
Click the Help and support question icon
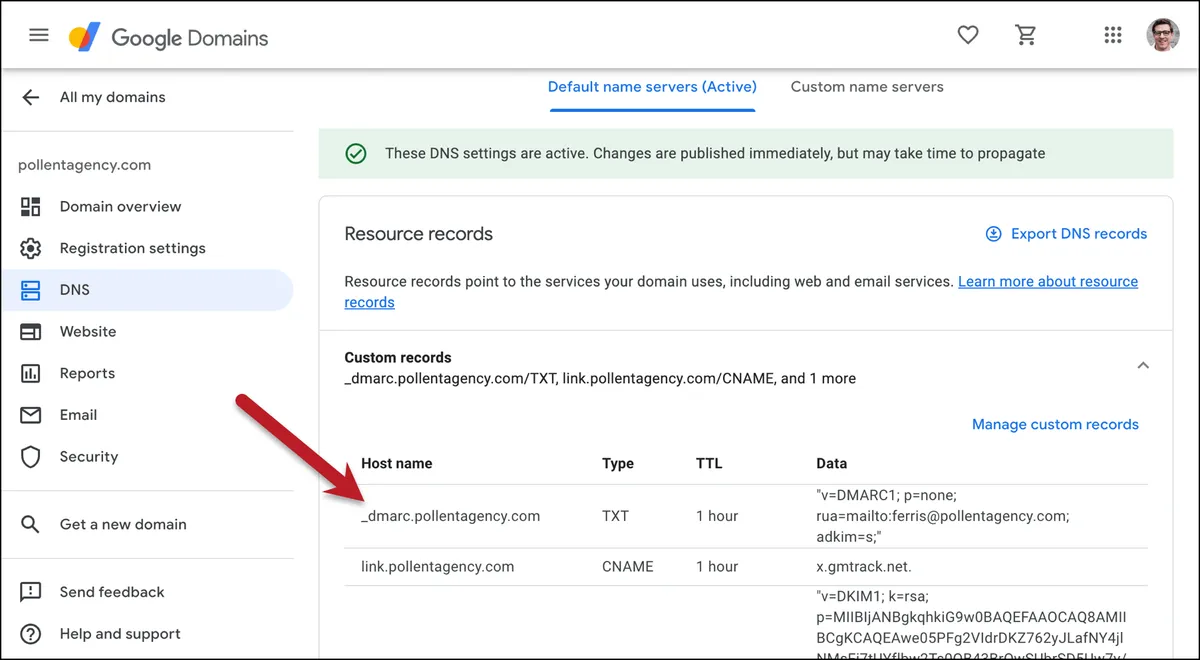[x=31, y=634]
